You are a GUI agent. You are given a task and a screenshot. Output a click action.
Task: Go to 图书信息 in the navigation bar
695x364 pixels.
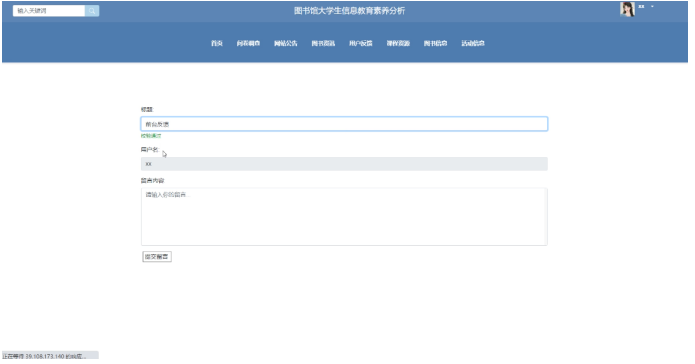pos(435,43)
